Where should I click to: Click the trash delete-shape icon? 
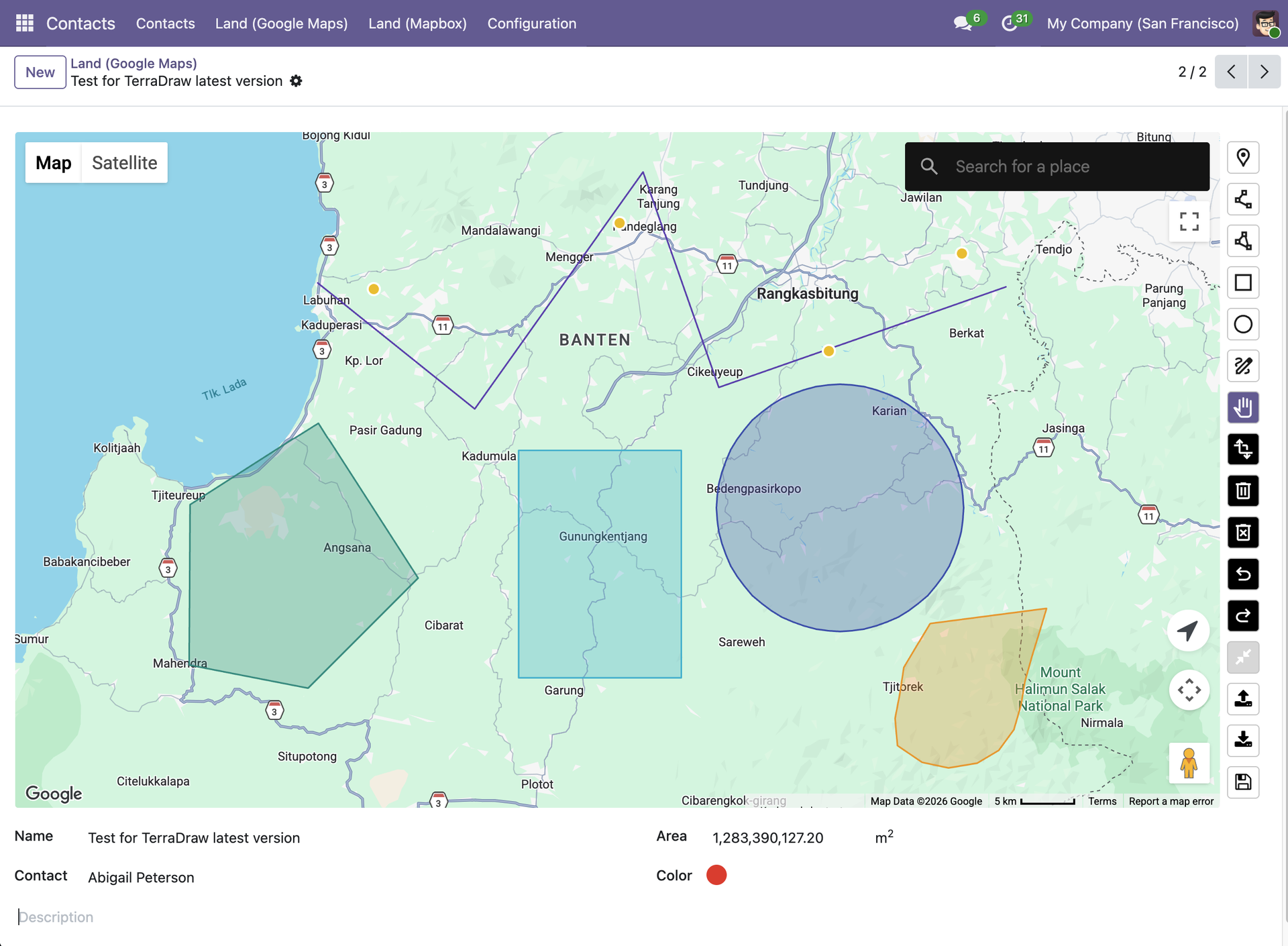click(x=1243, y=490)
